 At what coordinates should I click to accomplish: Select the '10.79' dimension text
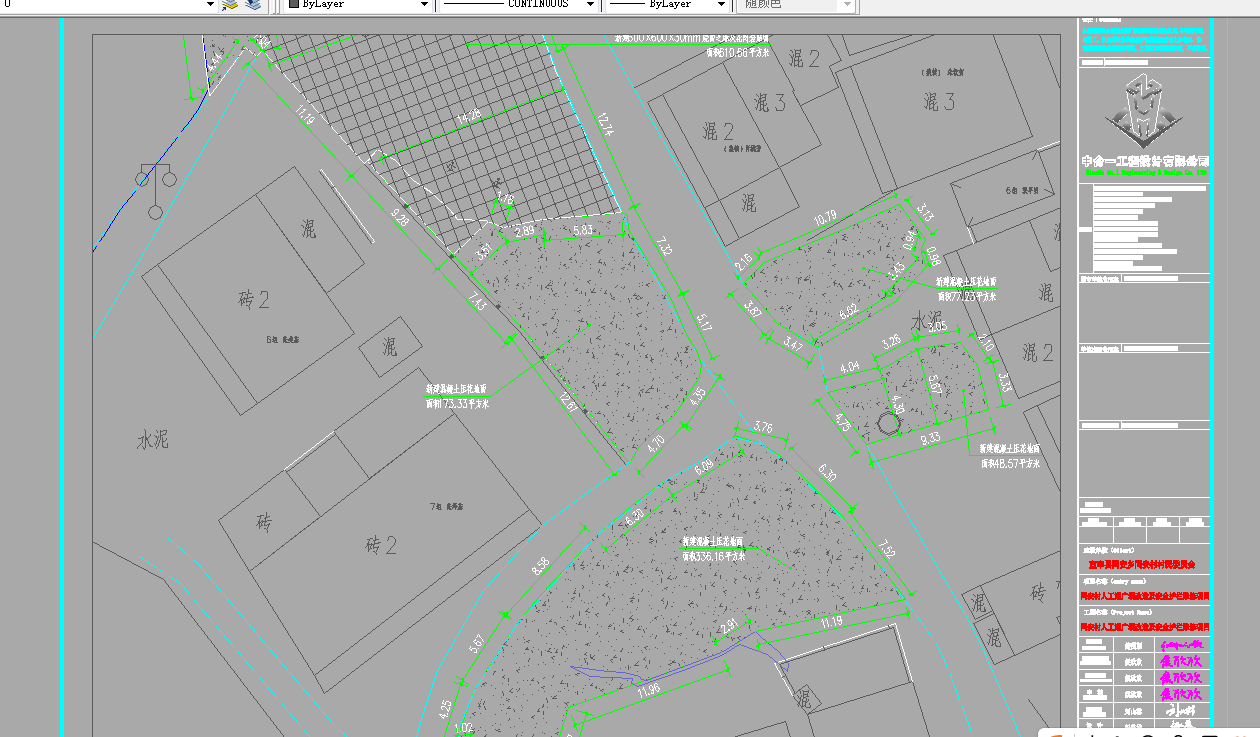tap(825, 218)
